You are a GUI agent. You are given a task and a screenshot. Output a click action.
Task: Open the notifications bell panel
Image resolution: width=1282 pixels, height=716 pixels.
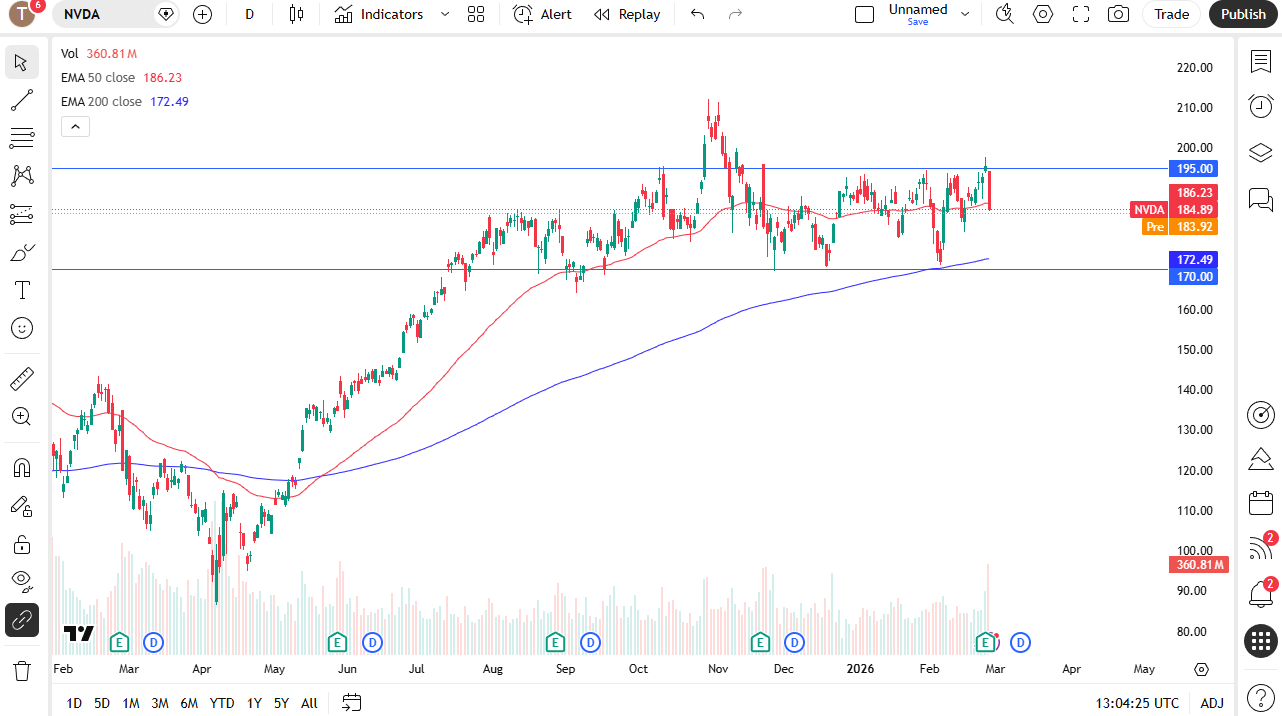(x=1260, y=594)
